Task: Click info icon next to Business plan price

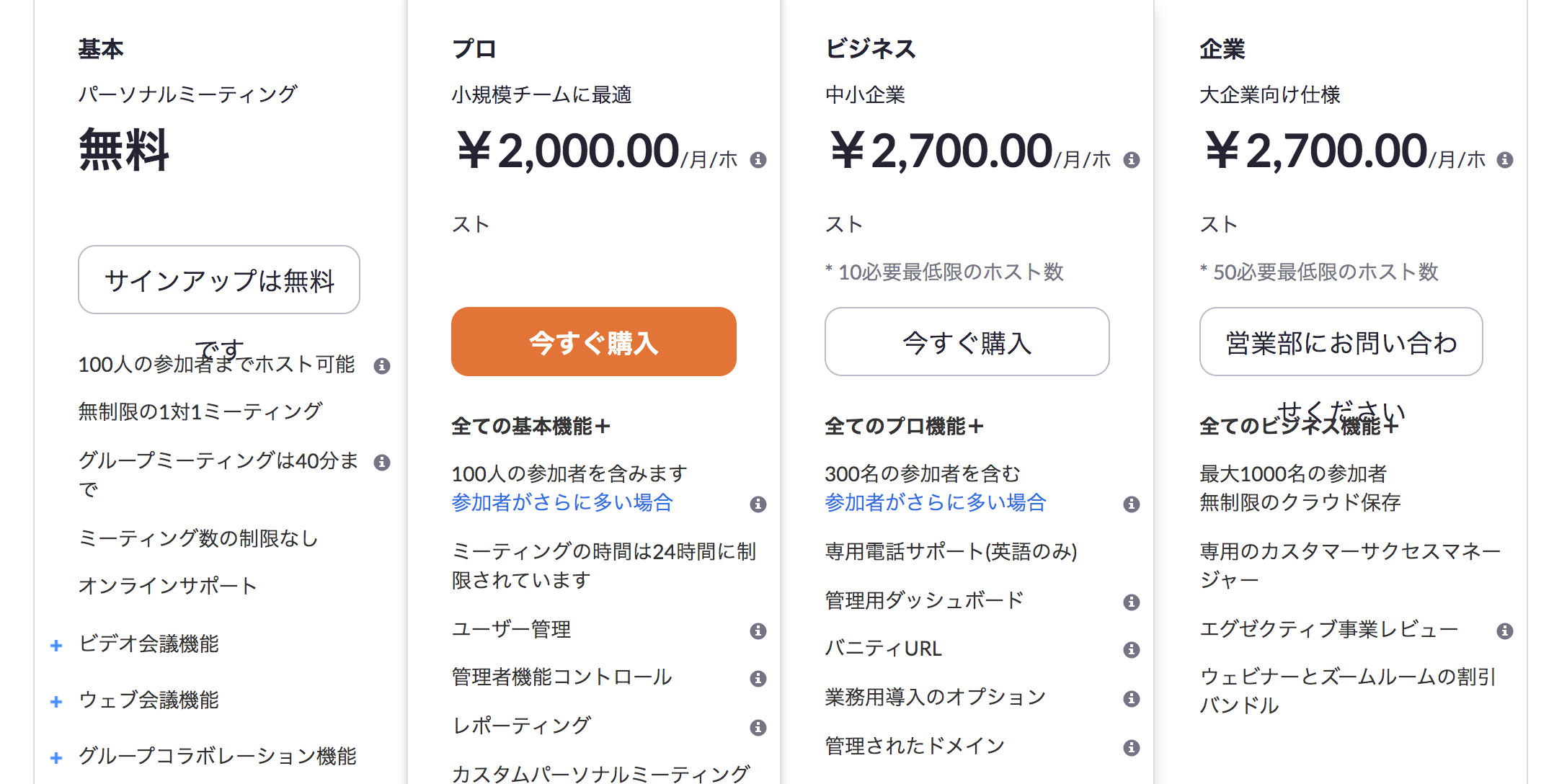Action: tap(1132, 160)
